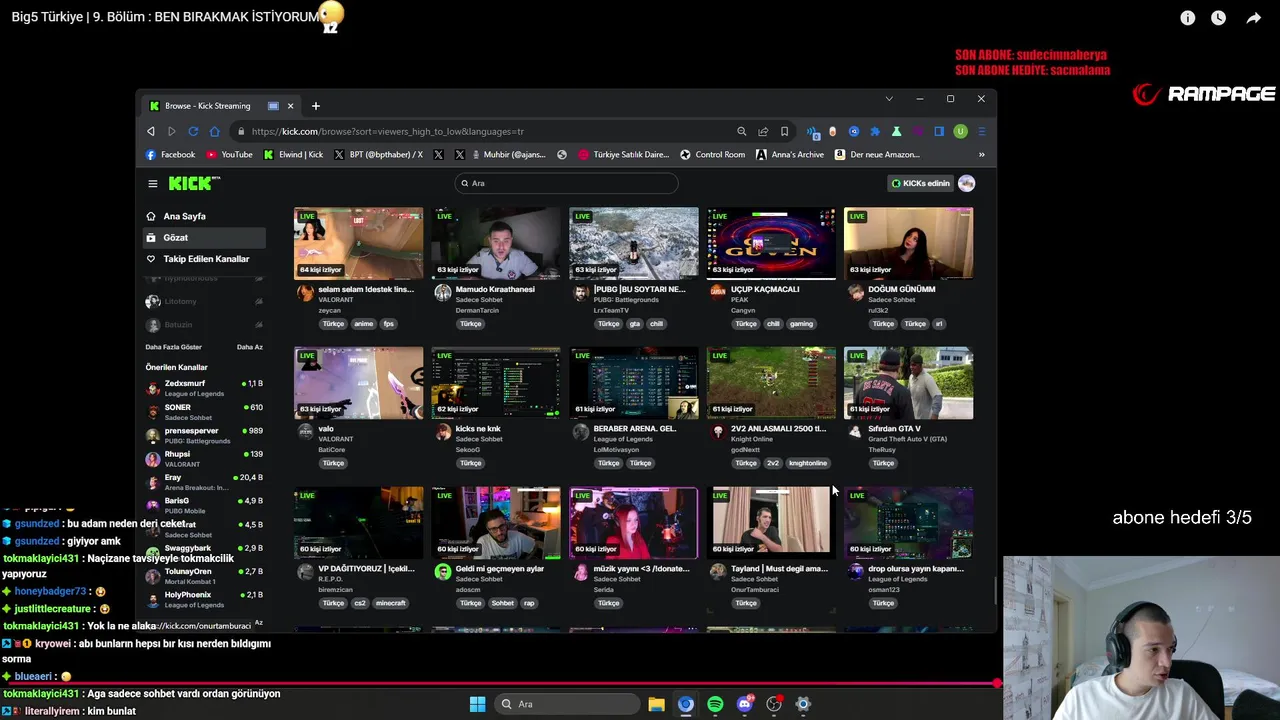Click the browser home icon
The width and height of the screenshot is (1280, 720).
point(214,131)
